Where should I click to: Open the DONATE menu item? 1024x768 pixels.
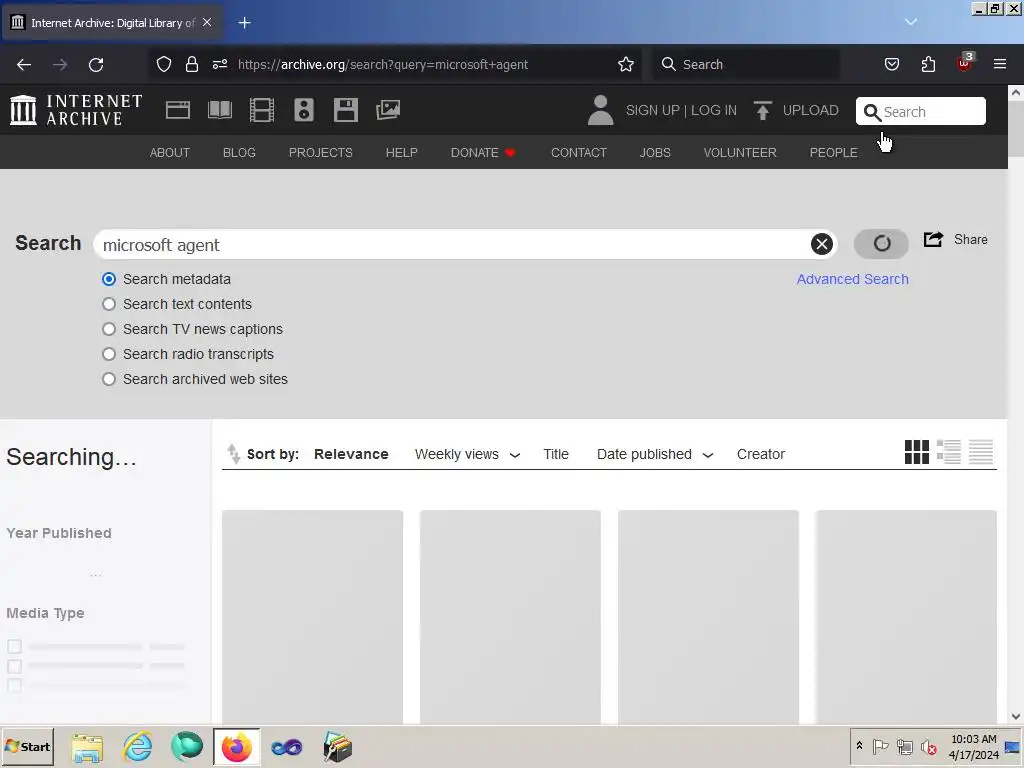click(483, 152)
